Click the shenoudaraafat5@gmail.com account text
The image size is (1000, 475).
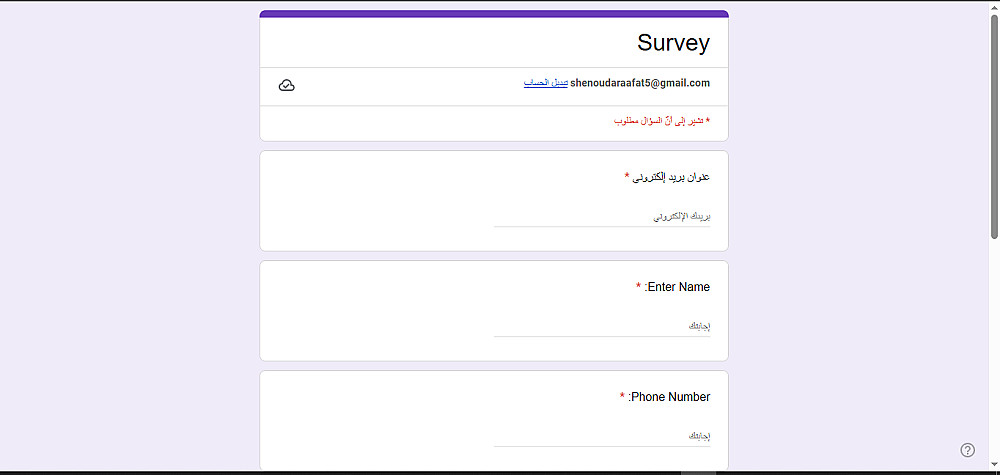coord(640,83)
